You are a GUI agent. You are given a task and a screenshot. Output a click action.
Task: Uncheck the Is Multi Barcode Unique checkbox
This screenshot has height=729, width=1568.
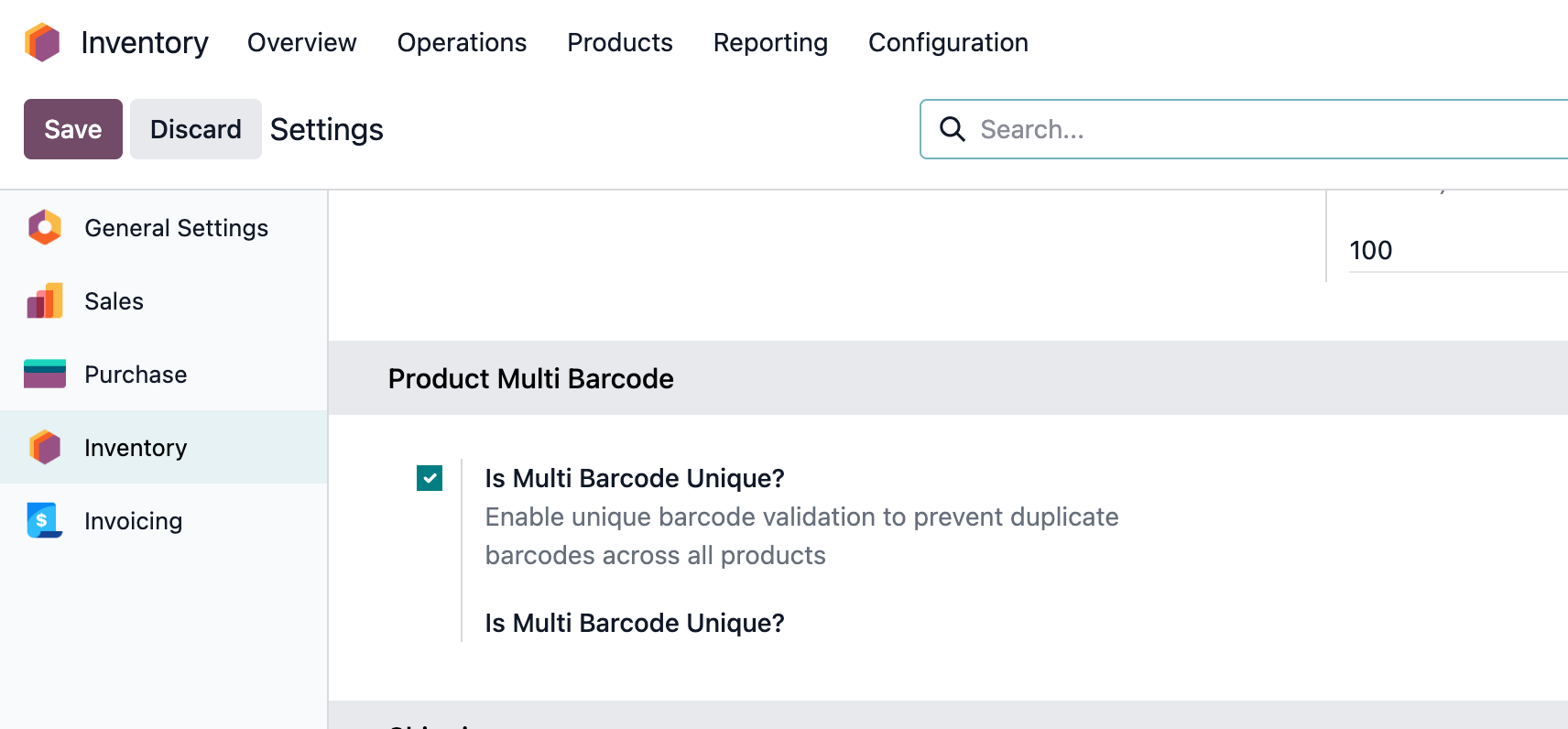pos(429,478)
